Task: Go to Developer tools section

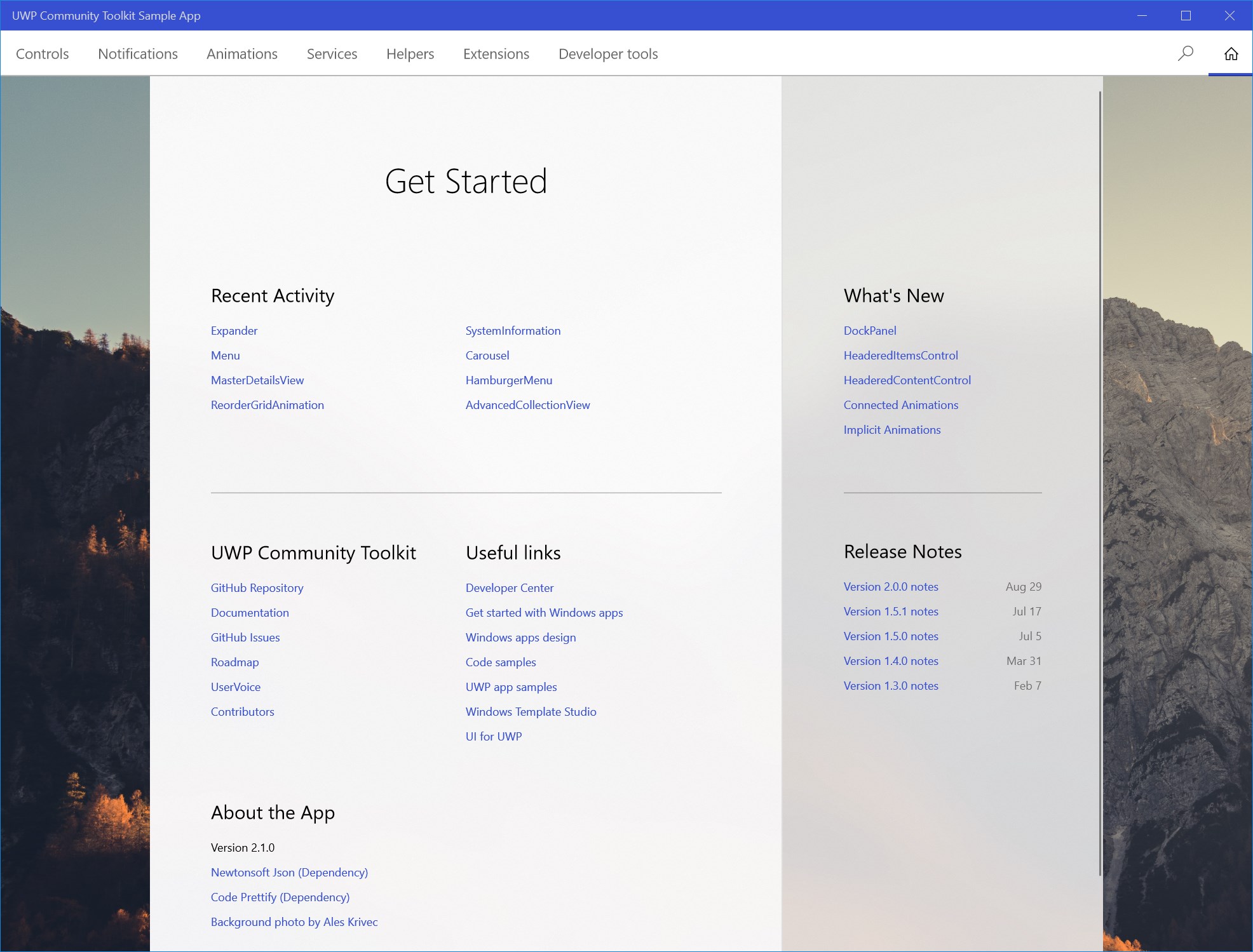Action: tap(607, 53)
